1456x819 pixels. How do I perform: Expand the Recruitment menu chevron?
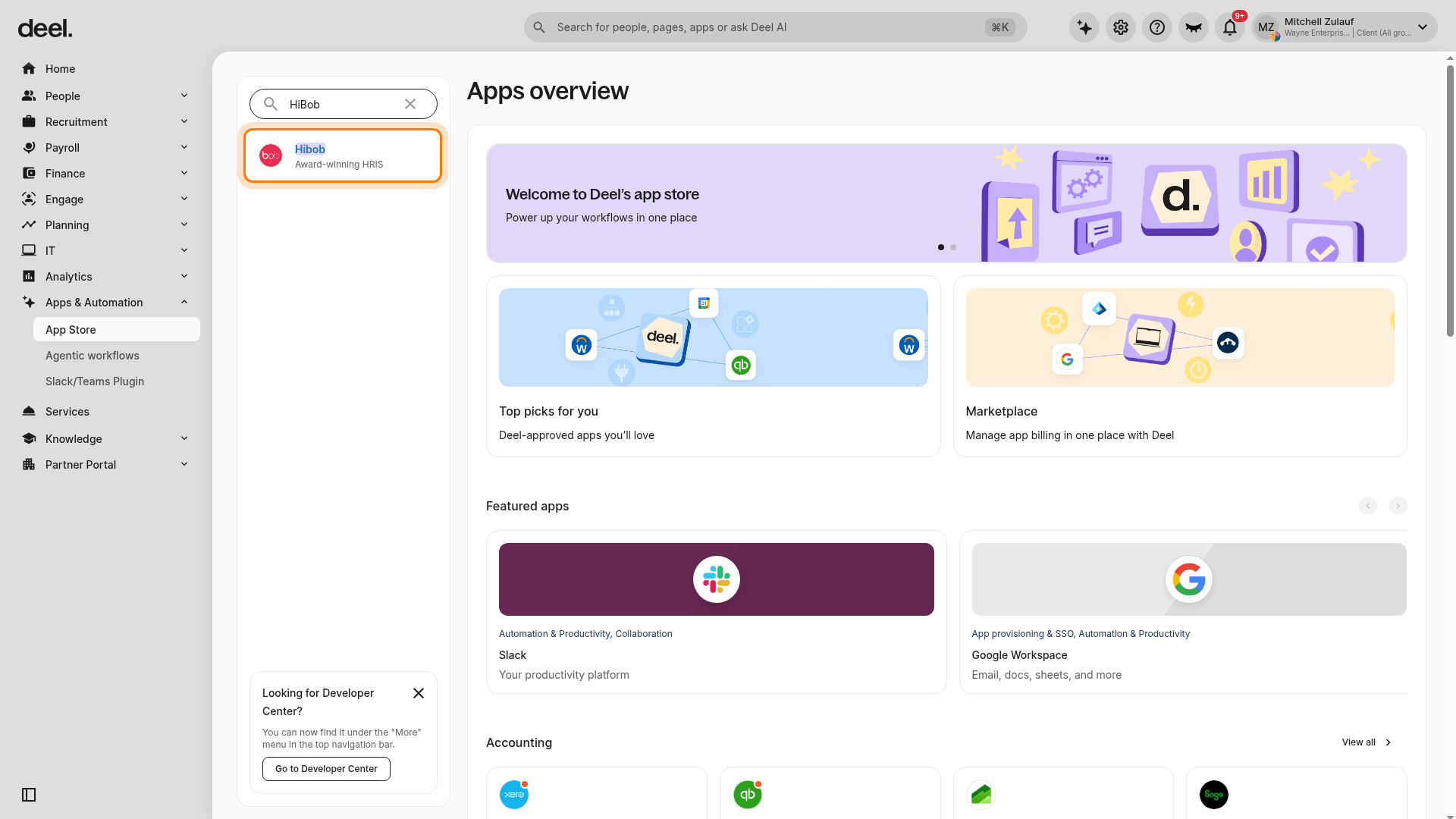tap(184, 121)
